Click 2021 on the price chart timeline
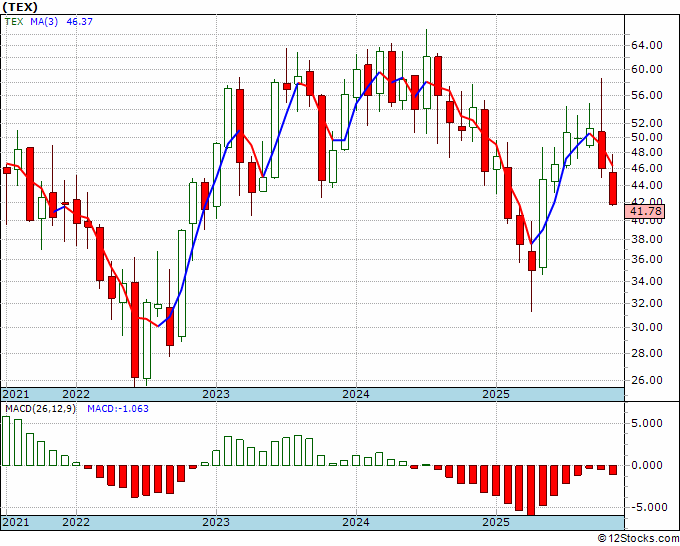Image resolution: width=680 pixels, height=546 pixels. coord(16,394)
